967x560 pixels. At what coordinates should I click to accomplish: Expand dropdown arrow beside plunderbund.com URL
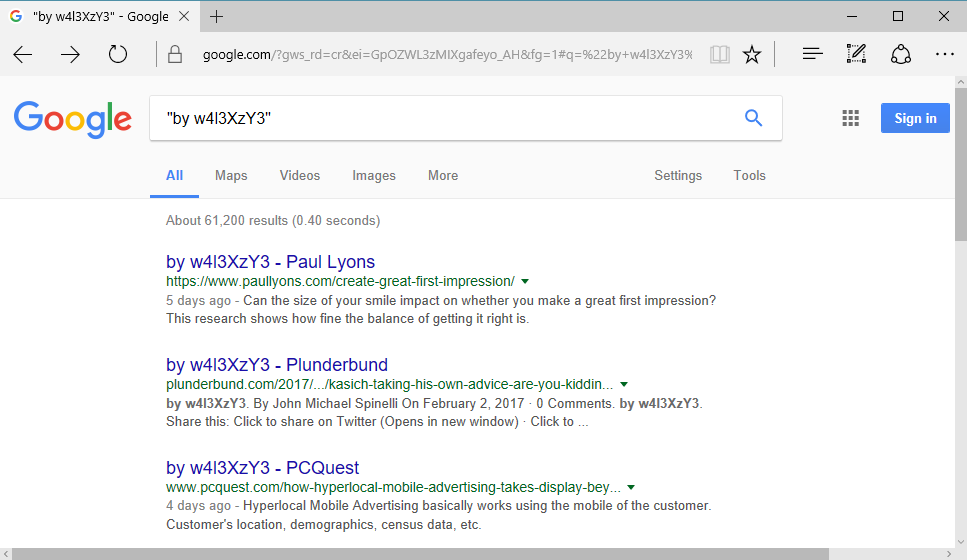tap(623, 384)
